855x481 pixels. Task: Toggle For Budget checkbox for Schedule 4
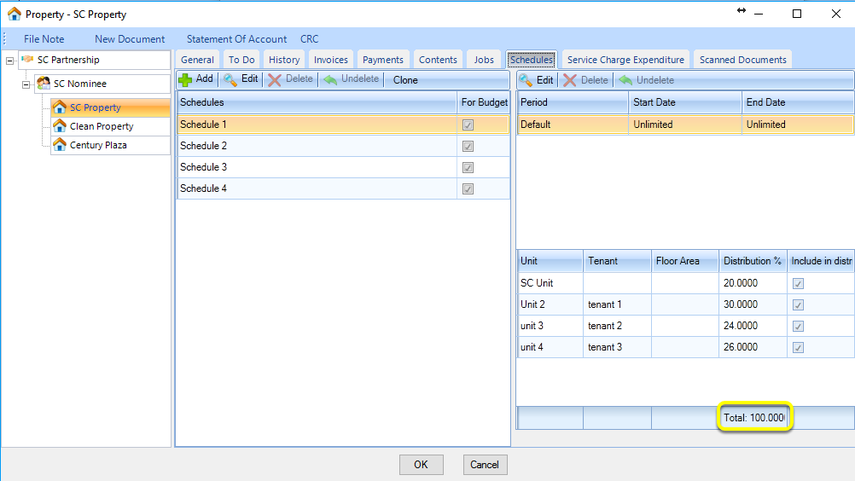468,189
